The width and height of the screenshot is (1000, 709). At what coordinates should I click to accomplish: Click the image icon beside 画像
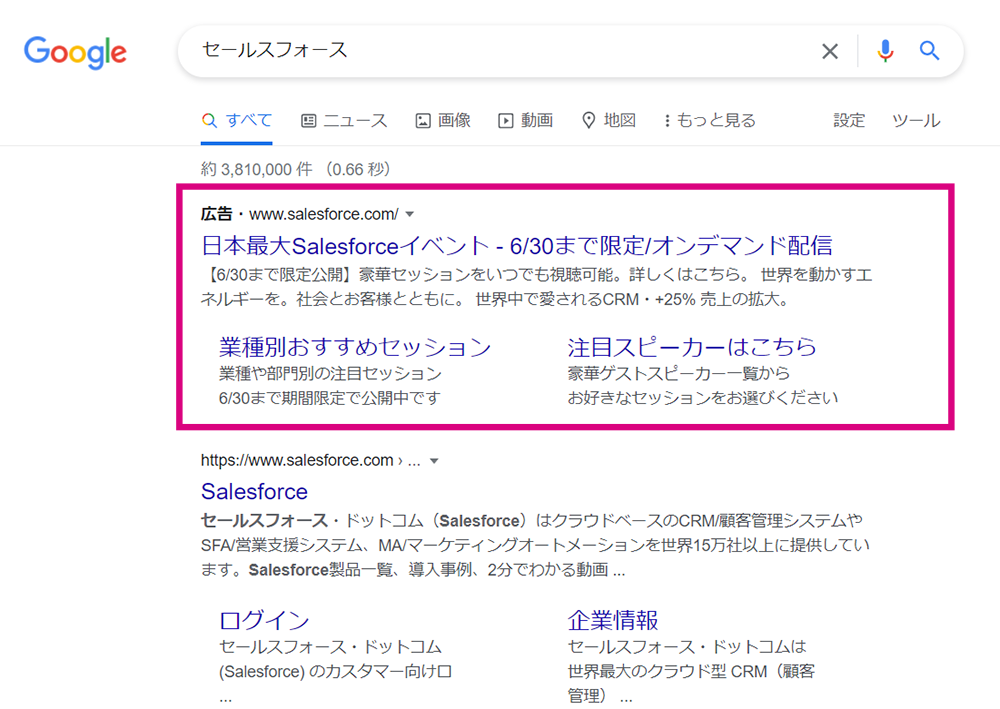[423, 121]
